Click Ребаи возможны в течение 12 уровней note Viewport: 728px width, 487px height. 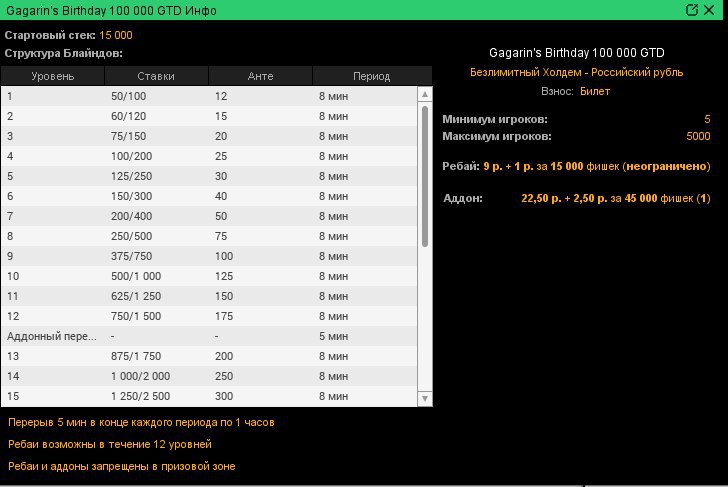coord(110,444)
